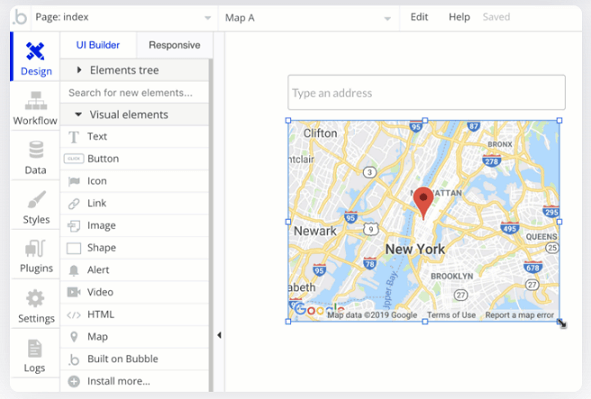Select the Map element pin icon

click(74, 336)
